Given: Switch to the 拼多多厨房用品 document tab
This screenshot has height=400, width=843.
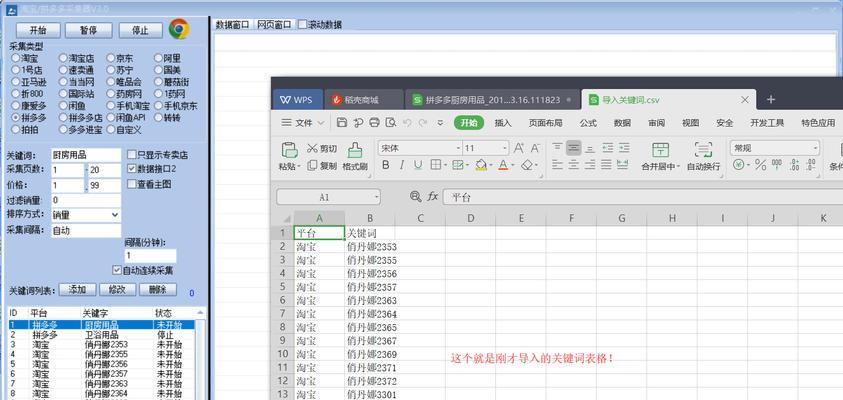Looking at the screenshot, I should click(x=492, y=99).
